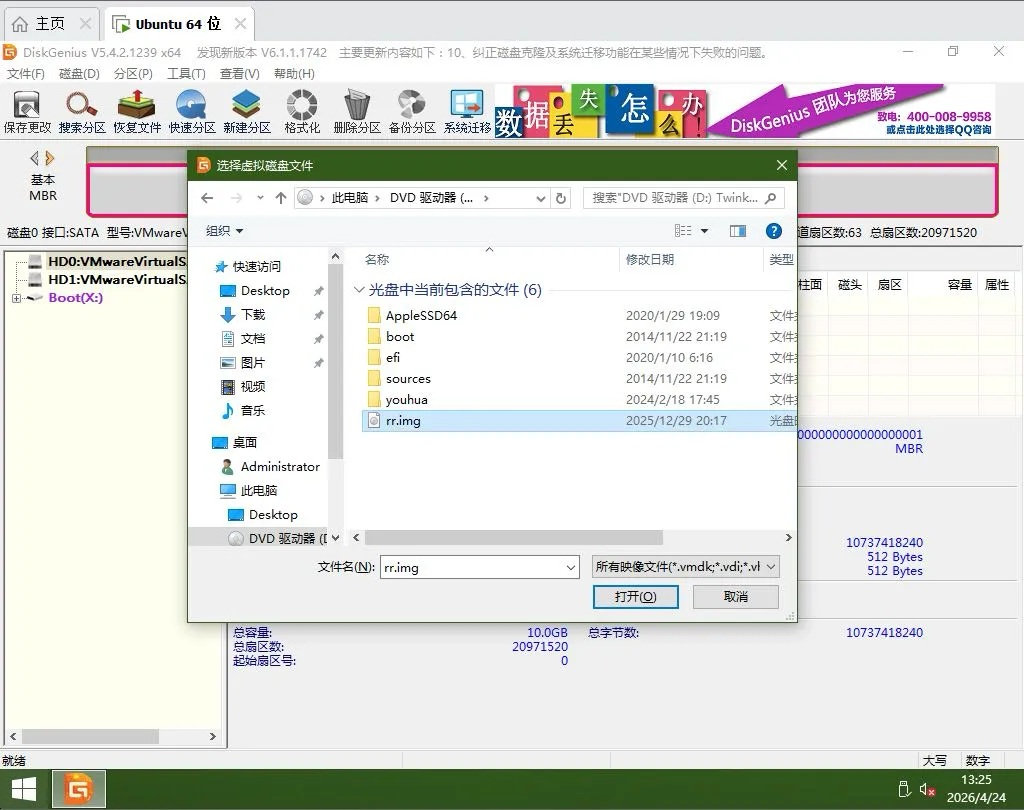Image resolution: width=1024 pixels, height=810 pixels.
Task: Open the View (查看) menu
Action: click(x=240, y=74)
